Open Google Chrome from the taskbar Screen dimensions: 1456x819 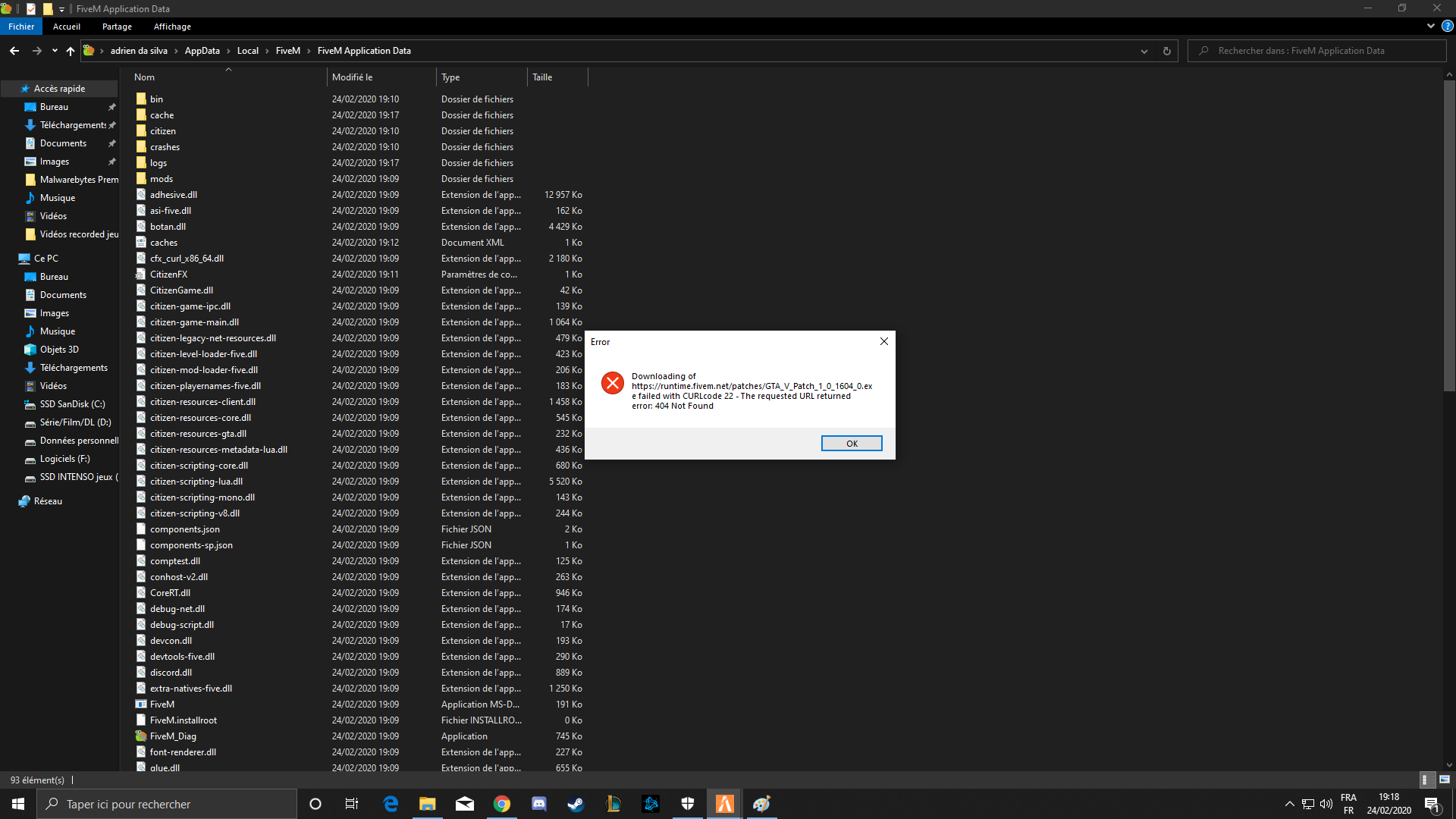pos(501,803)
